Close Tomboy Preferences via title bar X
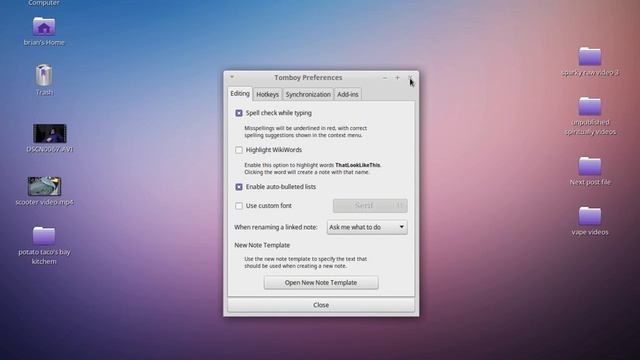Viewport: 640px width, 360px height. pos(409,78)
